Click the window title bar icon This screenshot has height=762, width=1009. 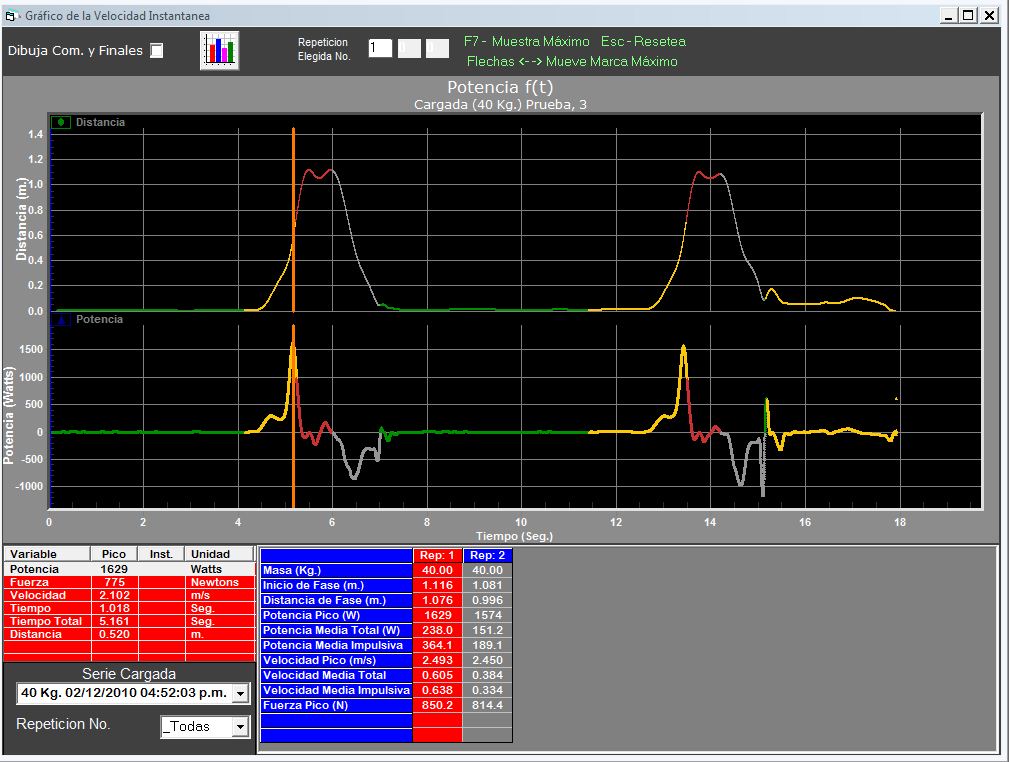[10, 15]
